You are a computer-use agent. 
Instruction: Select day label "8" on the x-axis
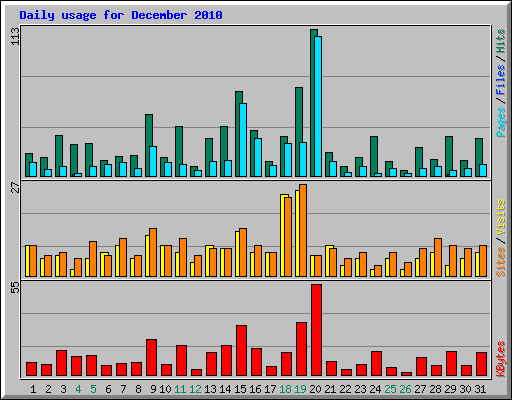click(x=138, y=389)
